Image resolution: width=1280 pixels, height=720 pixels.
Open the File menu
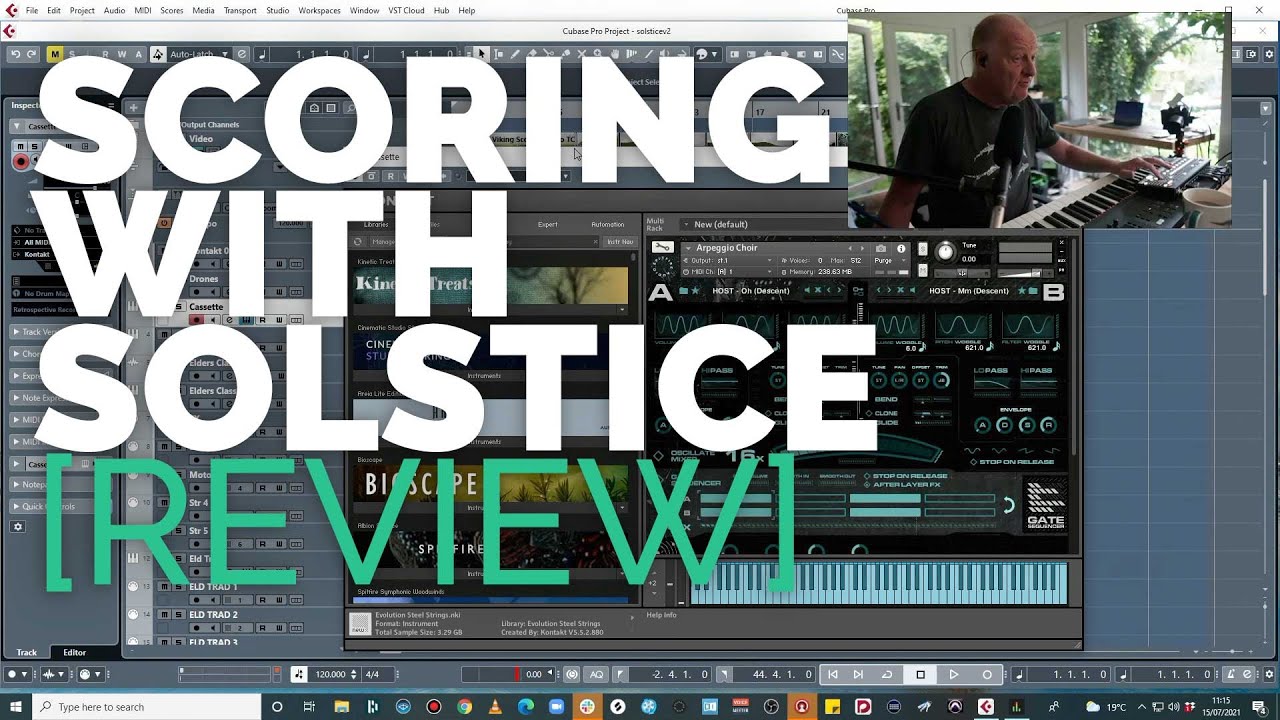[32, 10]
